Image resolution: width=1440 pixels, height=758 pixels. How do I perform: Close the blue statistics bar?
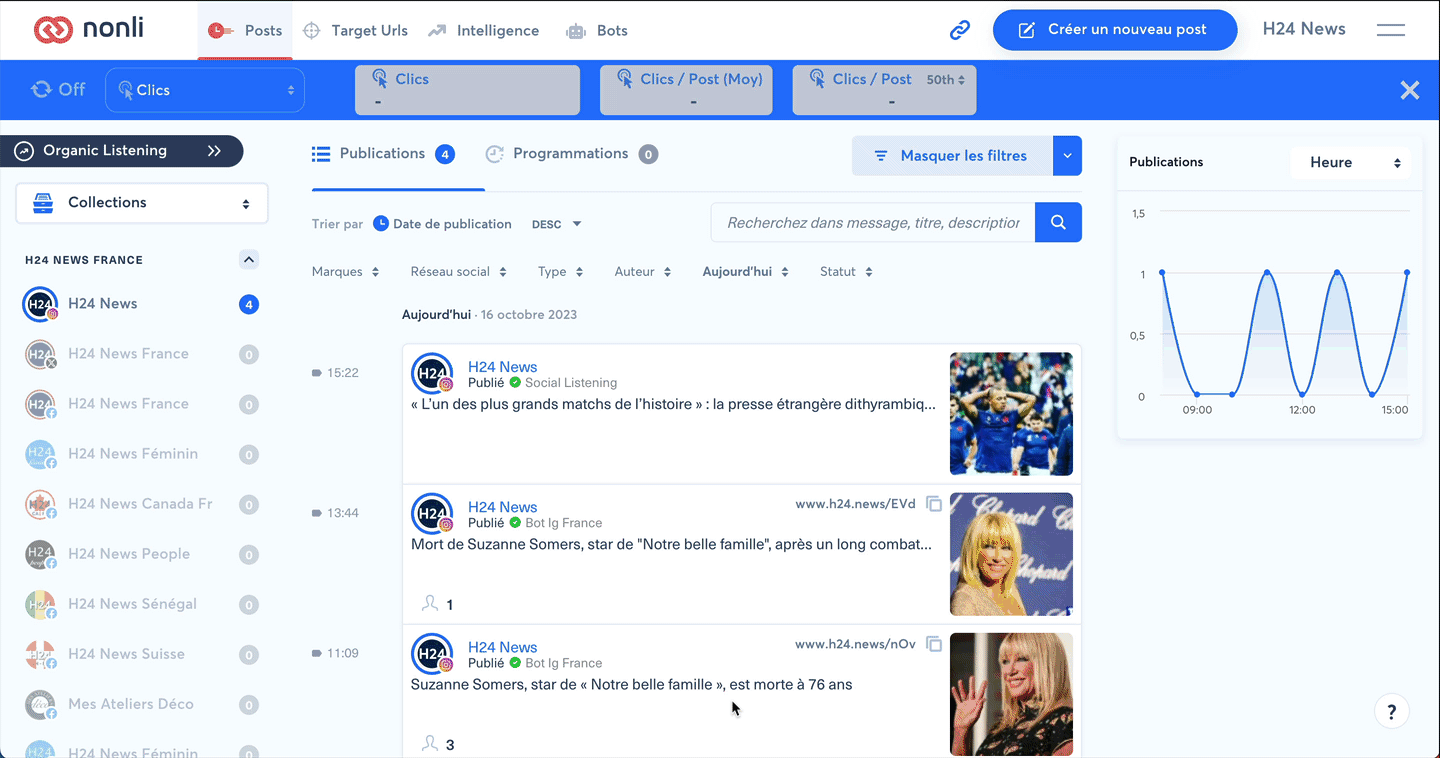tap(1410, 90)
